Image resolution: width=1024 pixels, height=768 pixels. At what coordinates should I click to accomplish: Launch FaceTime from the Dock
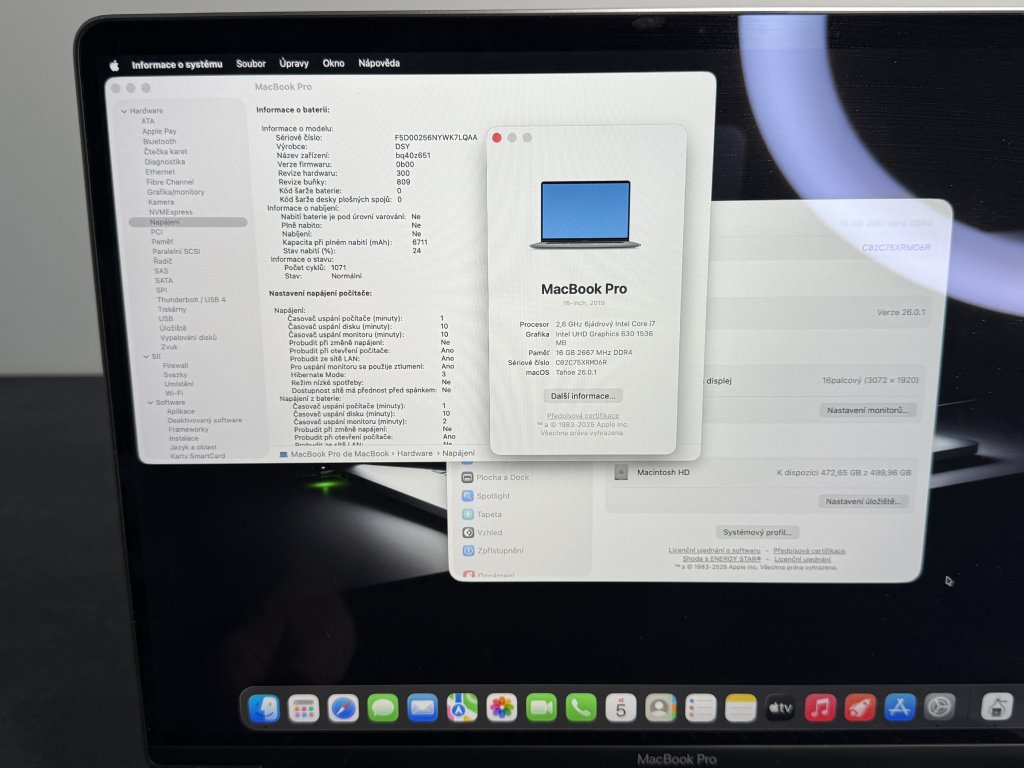click(x=541, y=708)
